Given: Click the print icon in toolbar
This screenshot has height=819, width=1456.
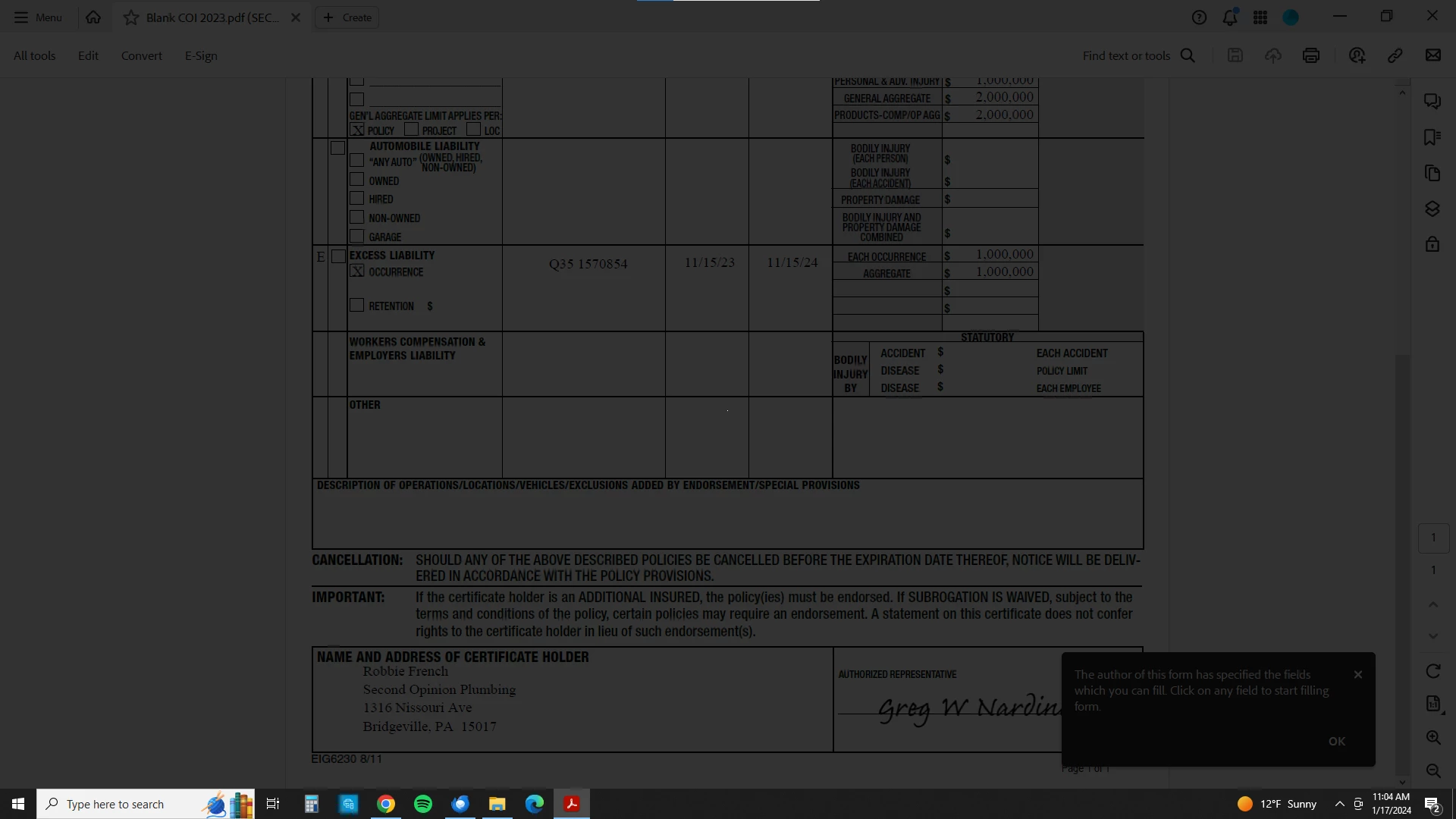Looking at the screenshot, I should pyautogui.click(x=1311, y=55).
